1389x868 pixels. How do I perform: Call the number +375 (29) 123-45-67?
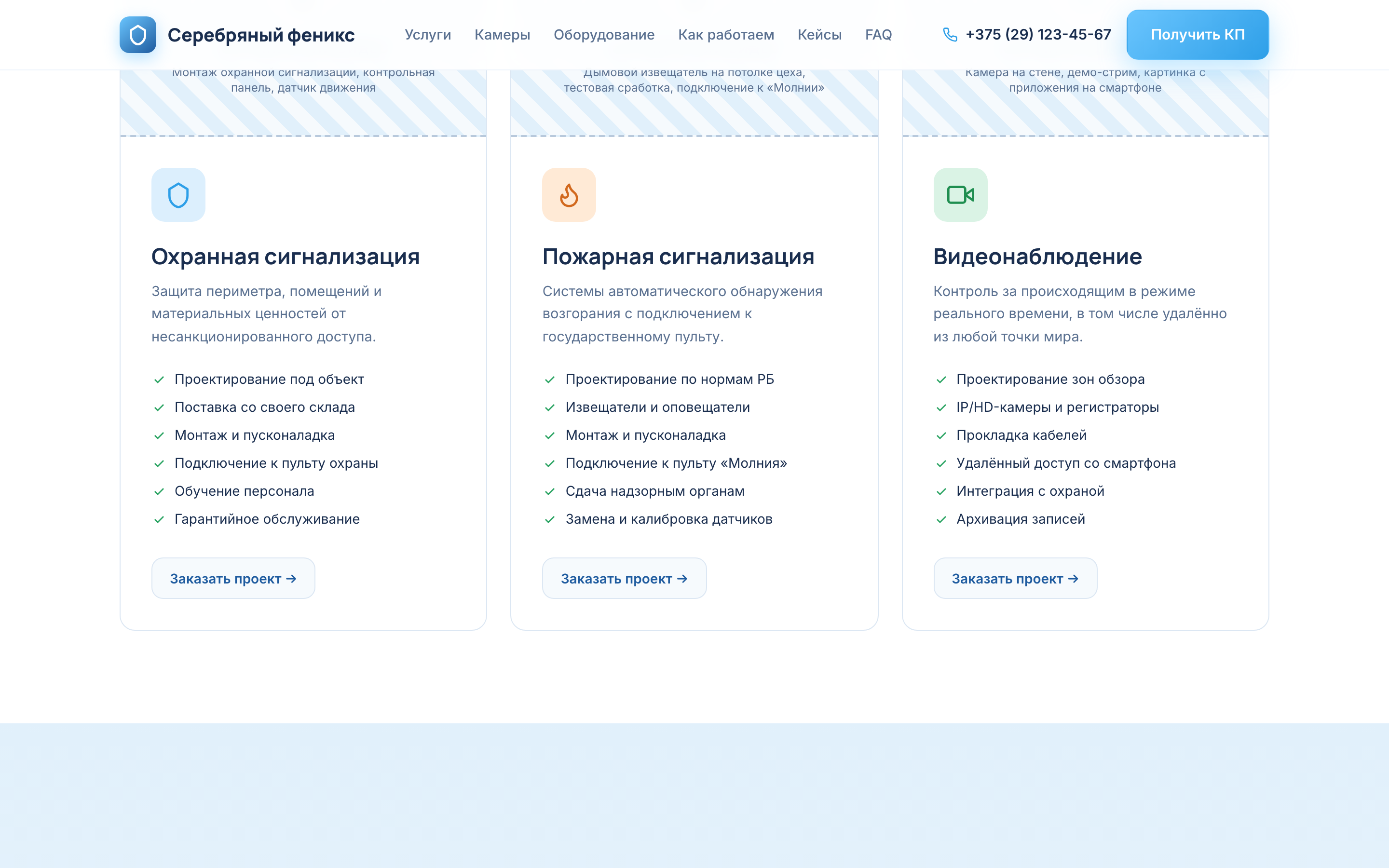pyautogui.click(x=1038, y=34)
